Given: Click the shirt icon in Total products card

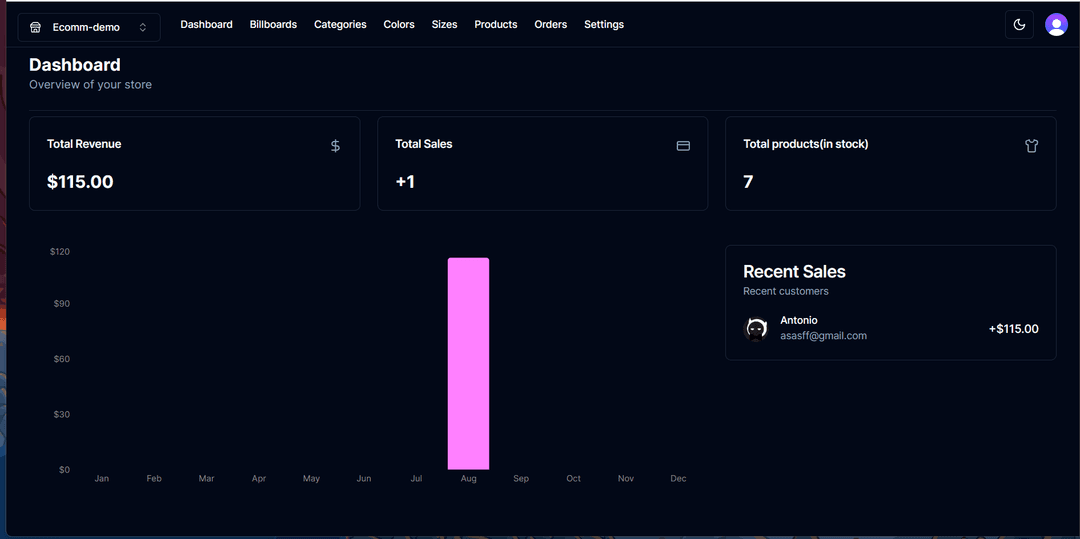Looking at the screenshot, I should pos(1031,146).
